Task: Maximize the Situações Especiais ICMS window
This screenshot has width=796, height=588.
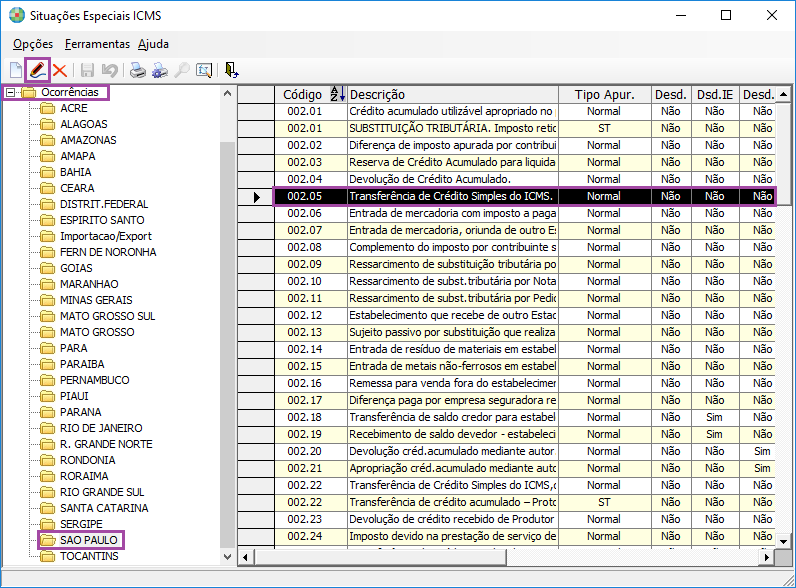Action: (726, 15)
